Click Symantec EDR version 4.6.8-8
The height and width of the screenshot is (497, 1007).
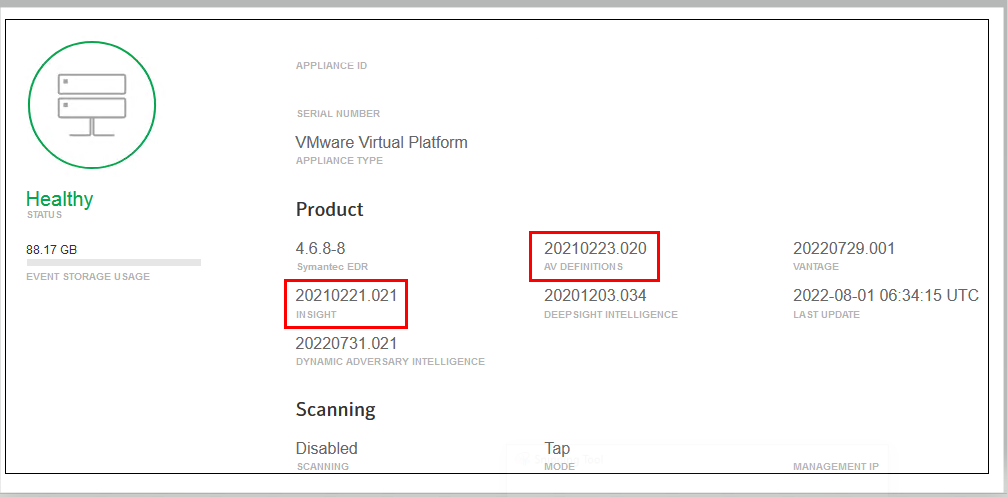click(x=320, y=248)
